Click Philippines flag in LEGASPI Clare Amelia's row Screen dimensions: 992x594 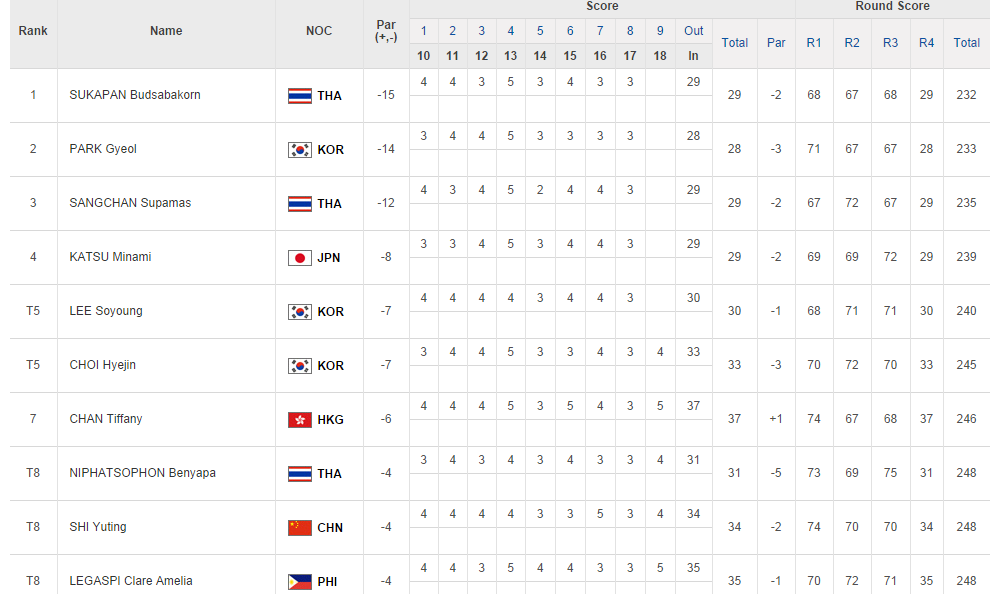[x=299, y=582]
